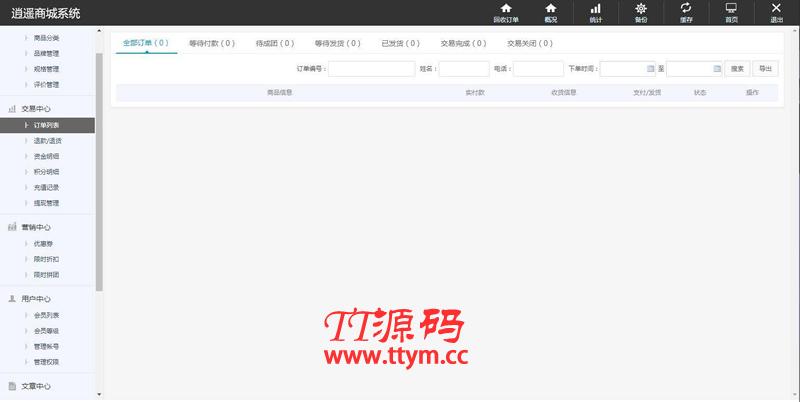Open 充值记录 in sidebar

point(46,187)
